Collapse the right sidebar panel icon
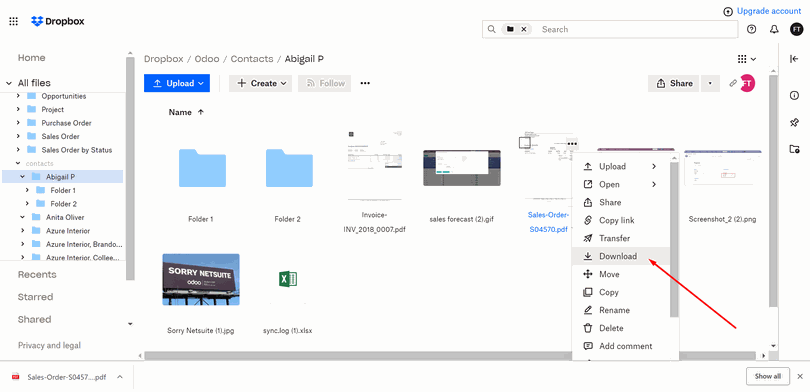Screen dimensions: 810x392 795,59
